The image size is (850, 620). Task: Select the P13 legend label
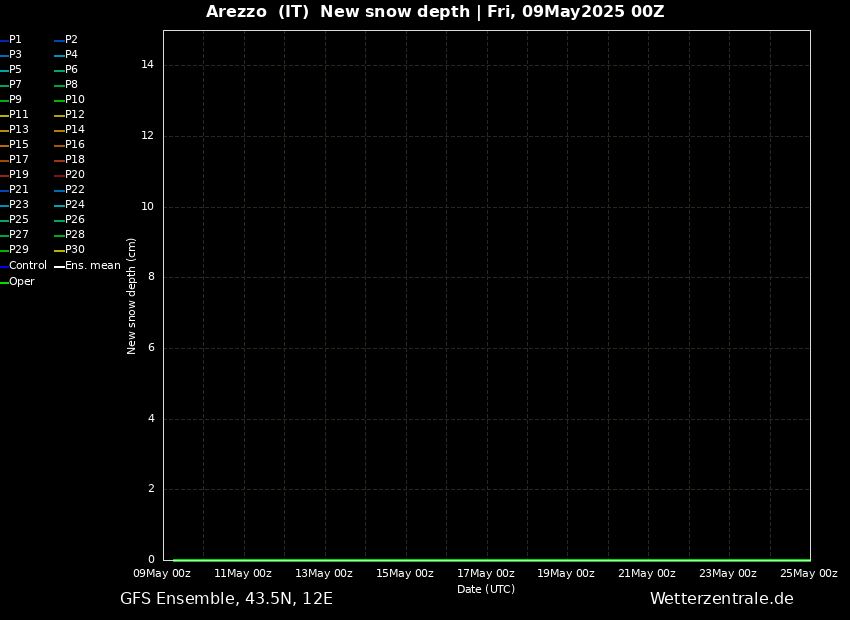pyautogui.click(x=18, y=130)
